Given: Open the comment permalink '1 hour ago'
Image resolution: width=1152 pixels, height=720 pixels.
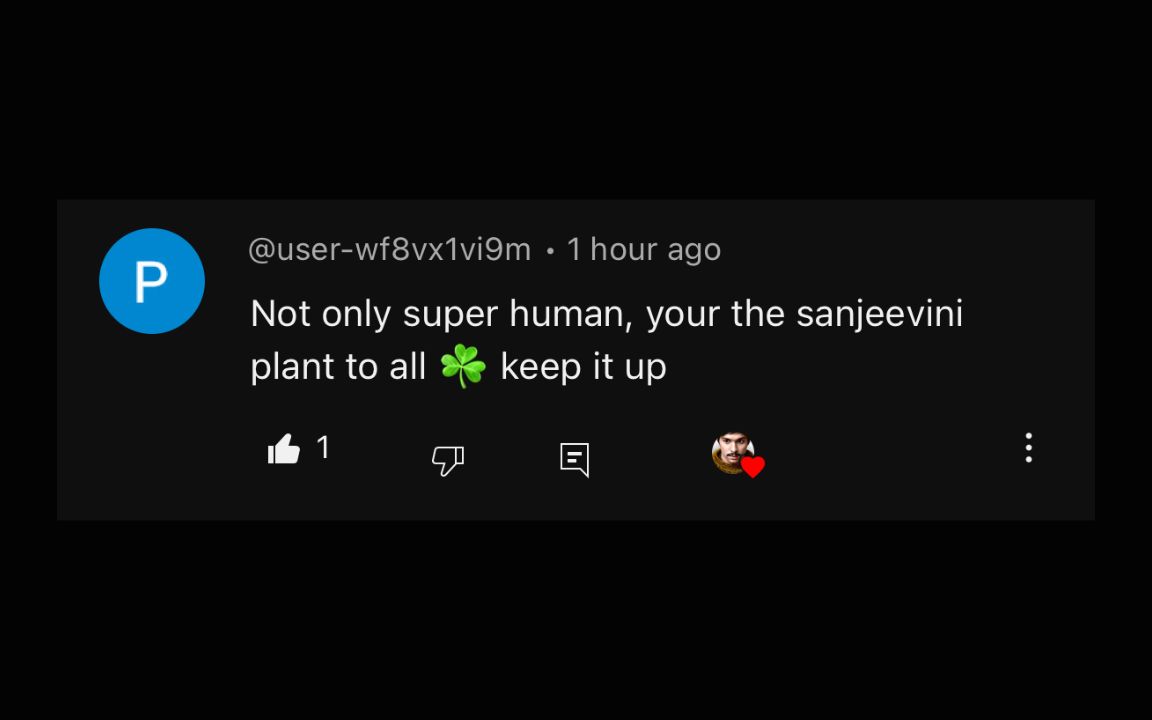Looking at the screenshot, I should click(x=644, y=250).
